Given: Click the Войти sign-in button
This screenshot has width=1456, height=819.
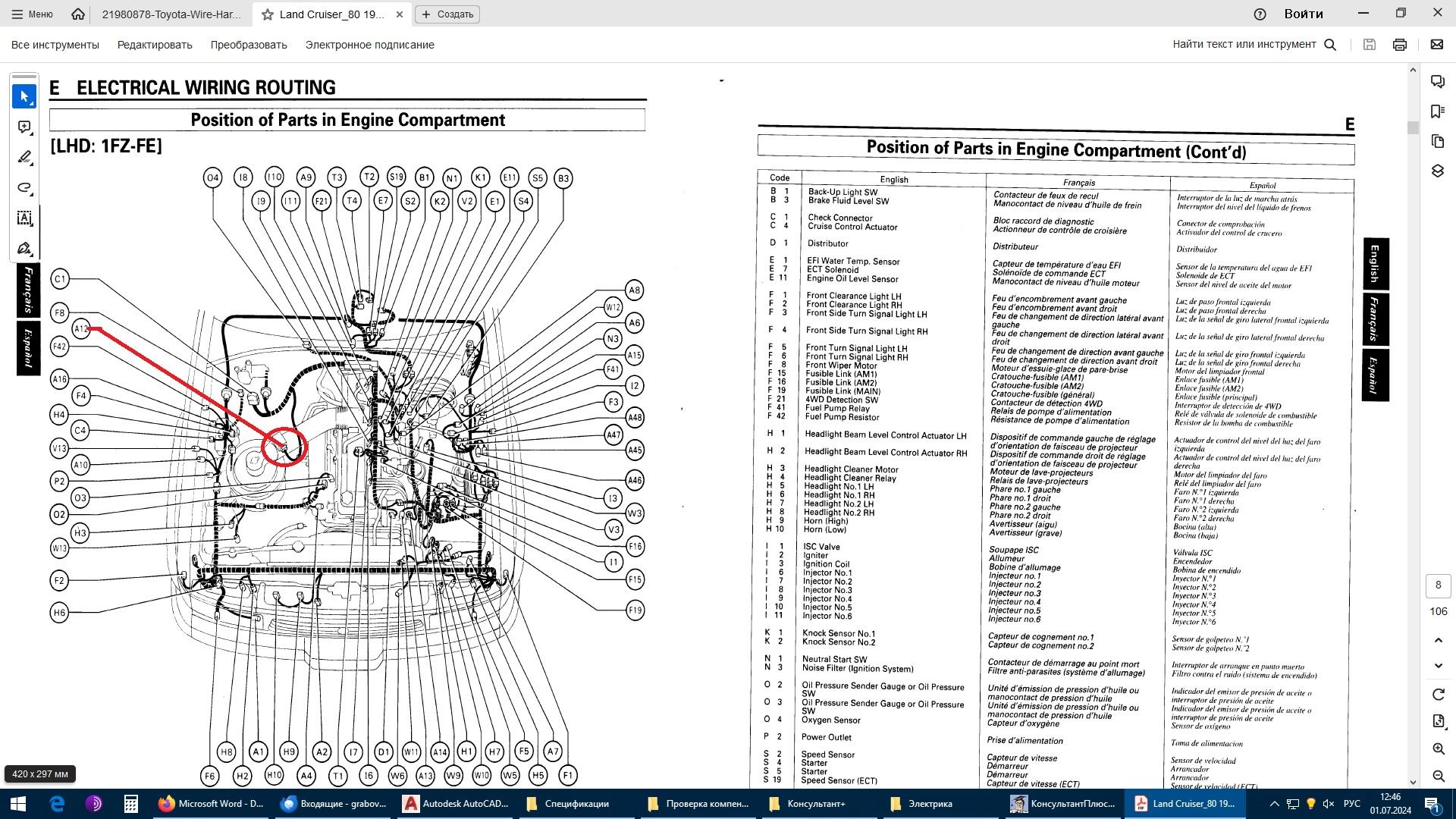Looking at the screenshot, I should 1303,14.
